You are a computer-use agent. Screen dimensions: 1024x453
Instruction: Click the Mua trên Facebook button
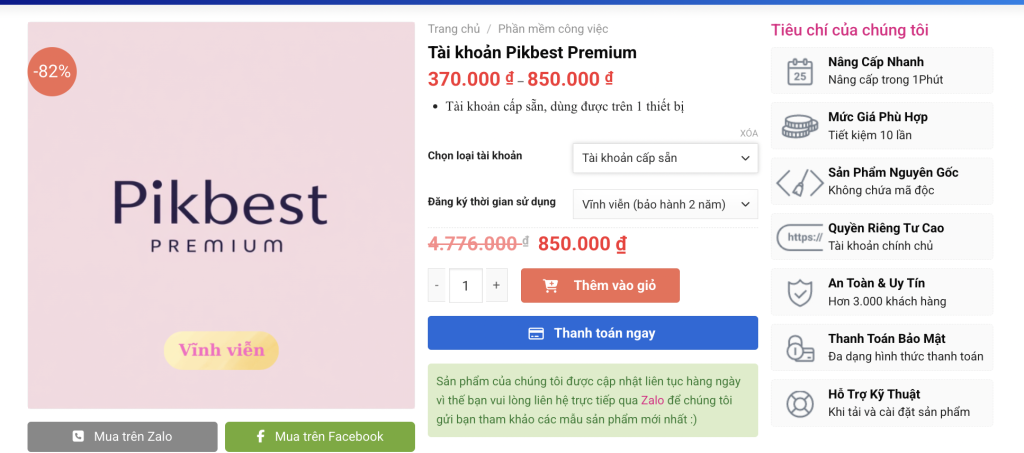320,436
